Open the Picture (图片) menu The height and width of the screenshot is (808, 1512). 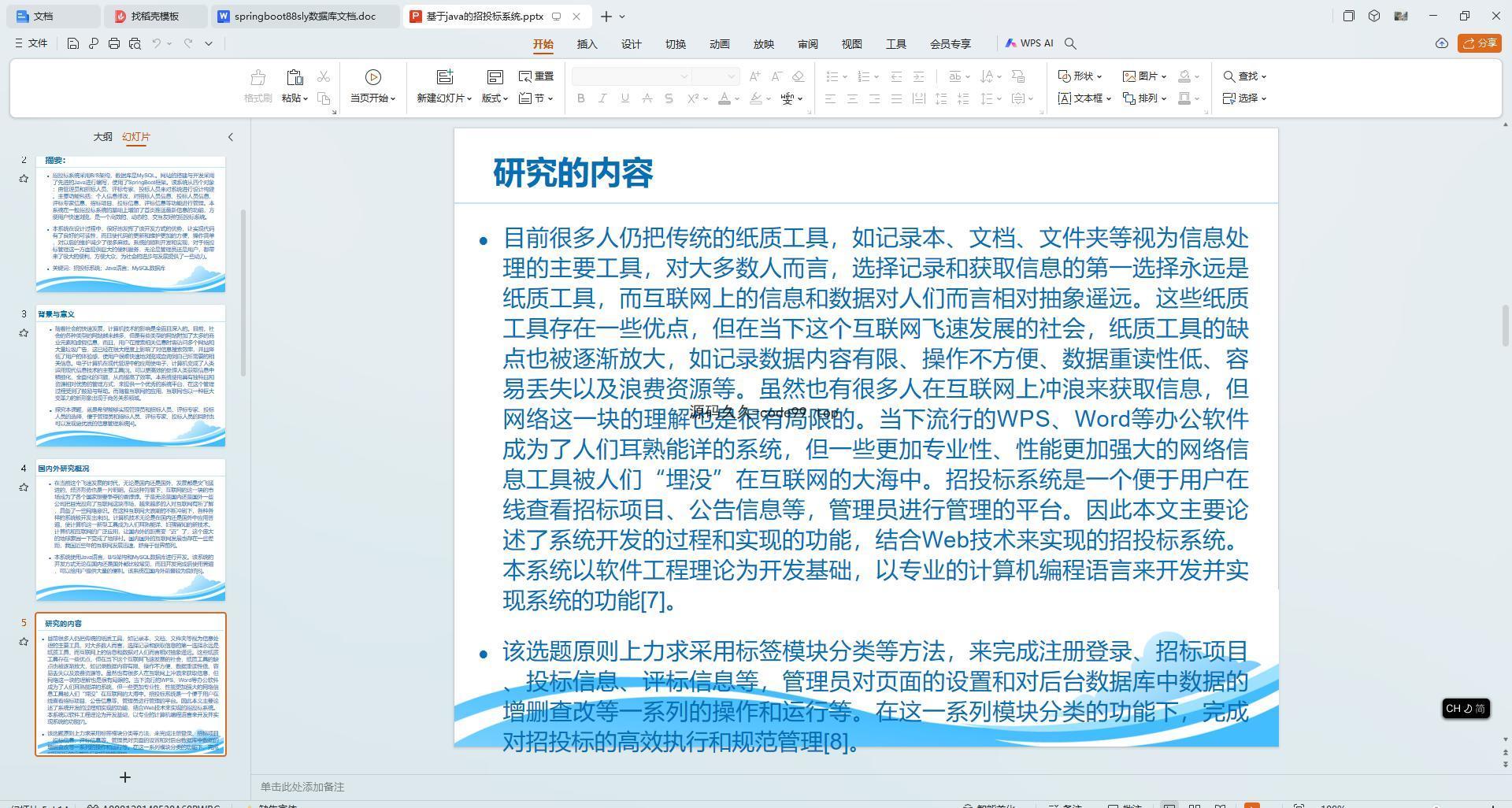tap(1145, 76)
